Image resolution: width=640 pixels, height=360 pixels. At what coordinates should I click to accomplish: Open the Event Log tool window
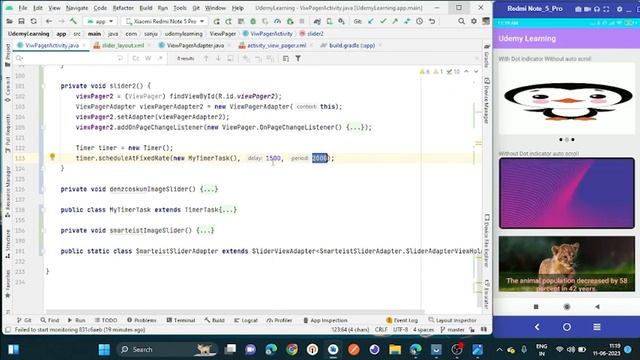402,320
